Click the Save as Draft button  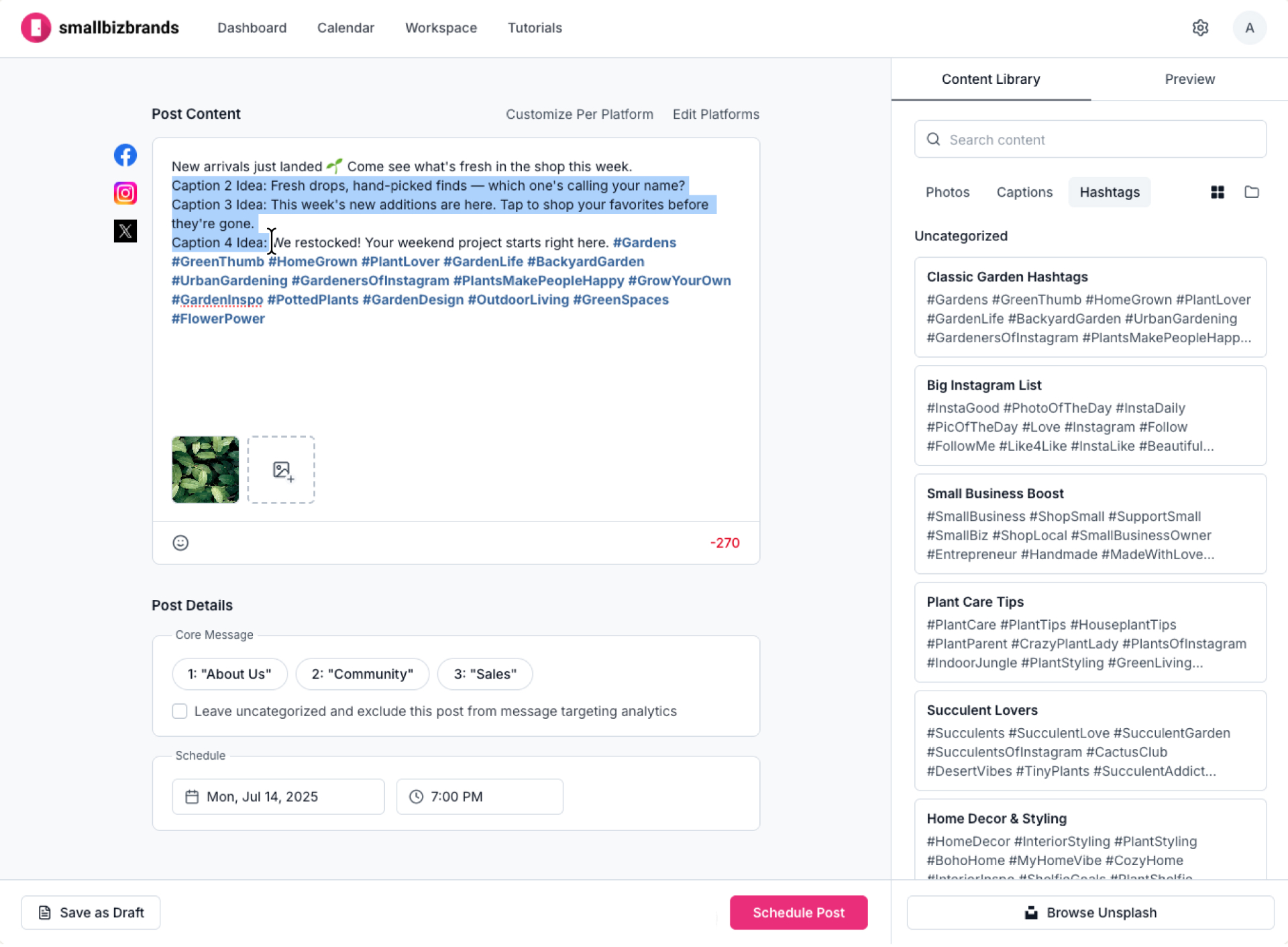click(x=91, y=913)
